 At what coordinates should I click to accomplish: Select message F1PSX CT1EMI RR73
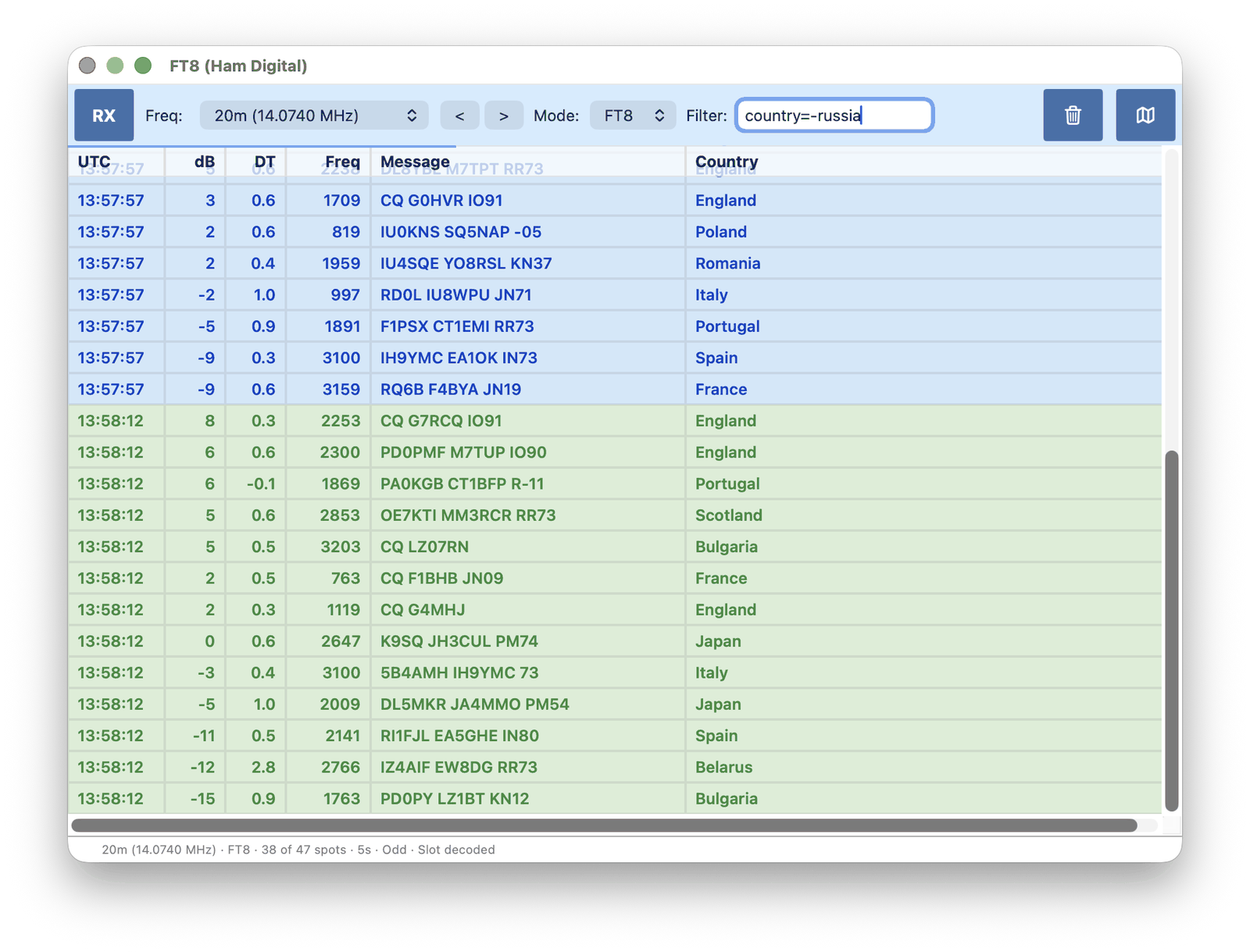click(457, 326)
